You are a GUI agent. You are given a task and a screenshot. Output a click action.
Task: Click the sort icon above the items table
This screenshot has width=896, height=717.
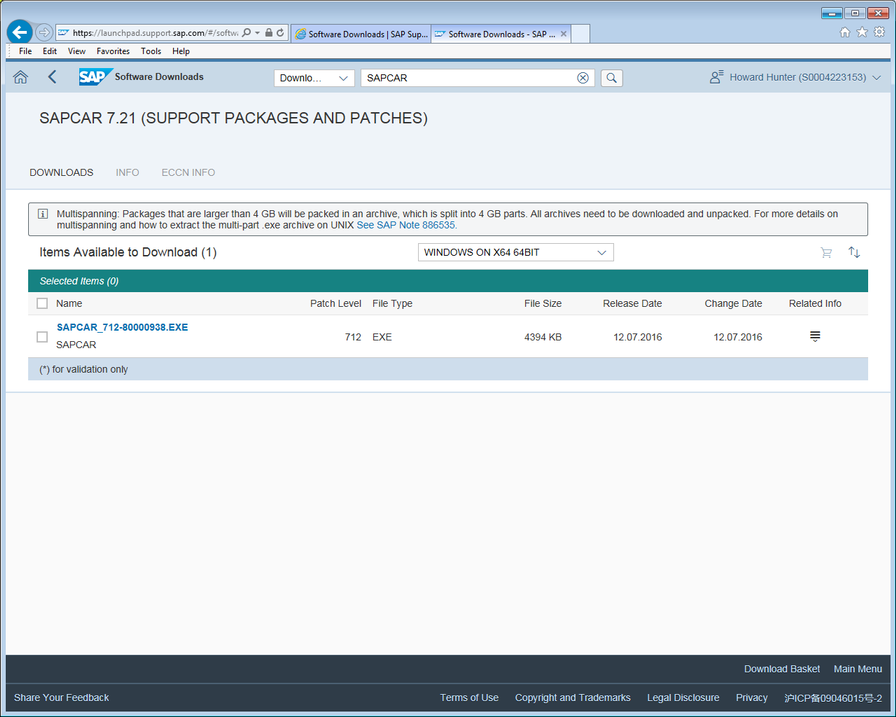tap(855, 252)
